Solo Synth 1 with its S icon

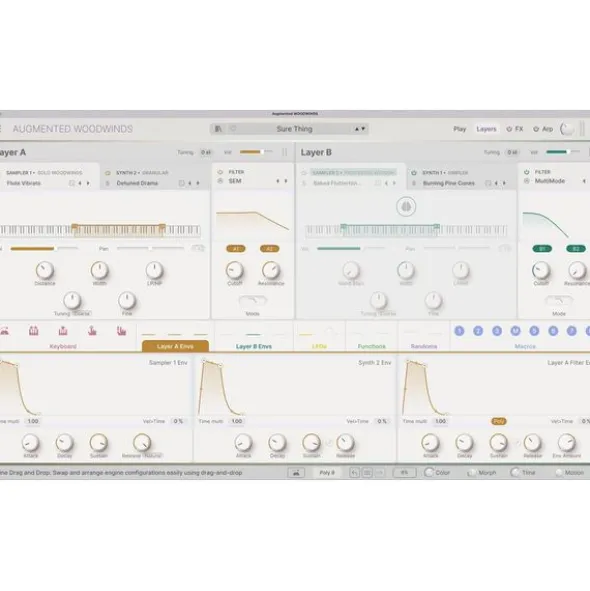coord(414,183)
